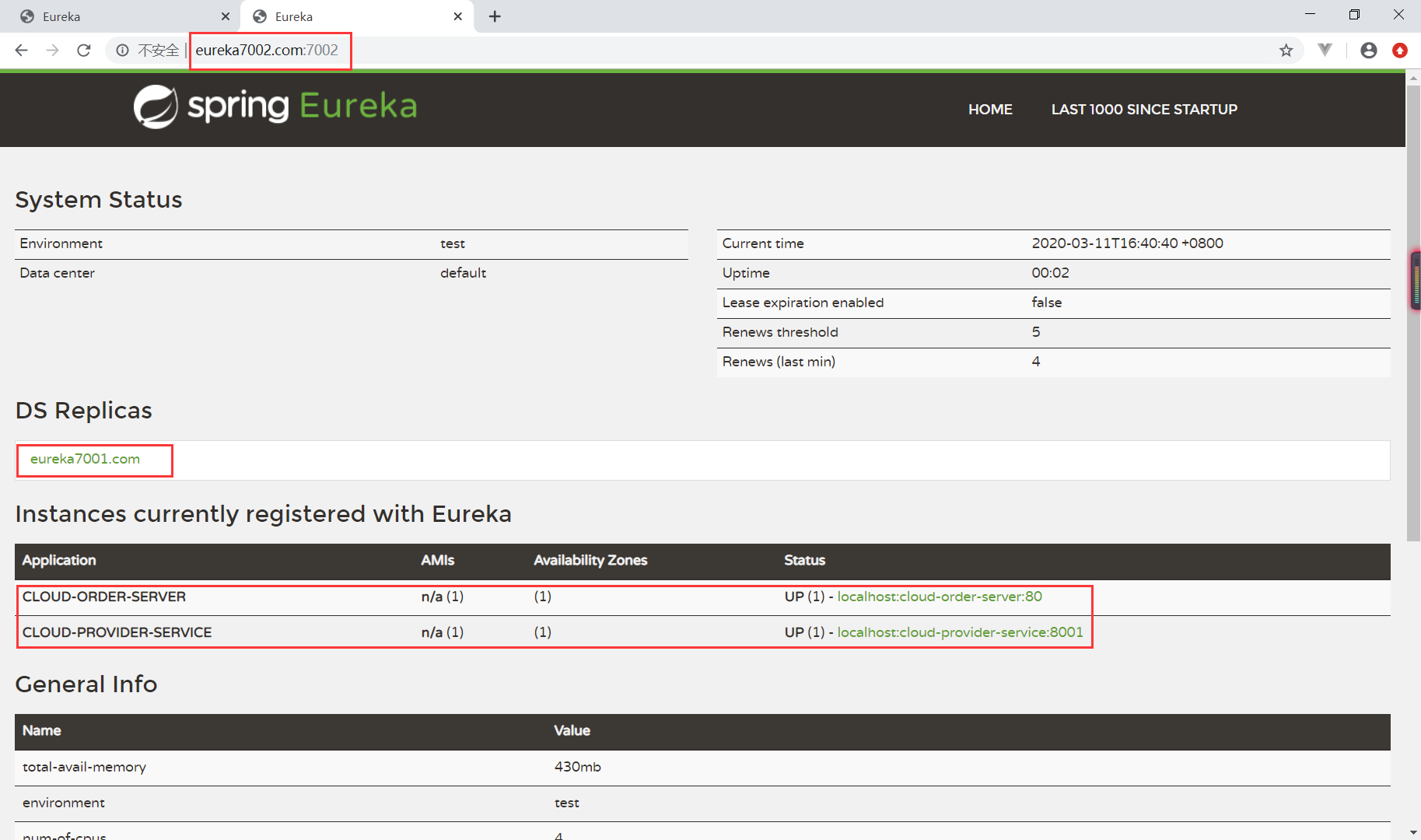This screenshot has height=840, width=1421.
Task: Open the eureka7001.com replica link
Action: click(85, 459)
